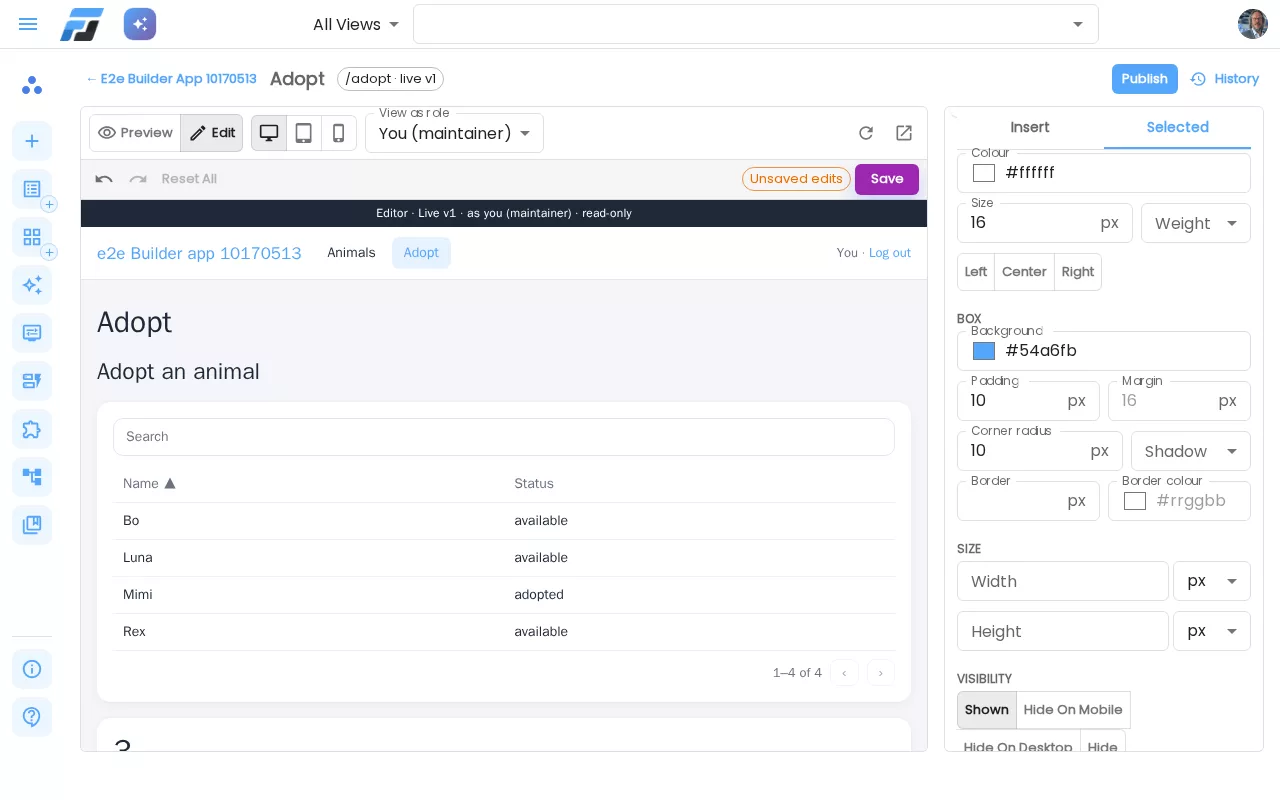Viewport: 1280px width, 800px height.
Task: Click the Corner radius input field
Action: [x=1040, y=451]
